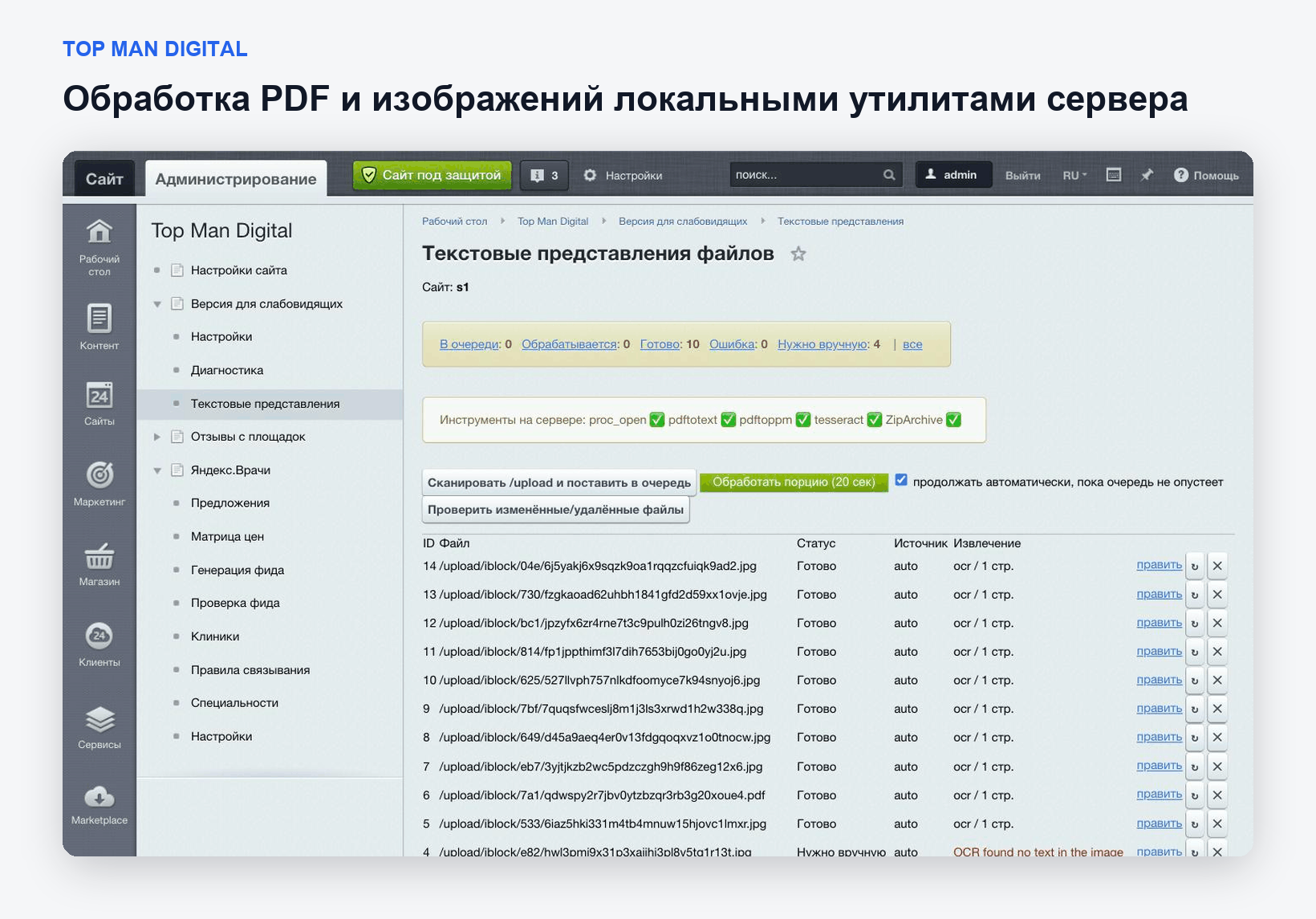Collapse Яндекс.Врачи tree node
Image resolution: width=1316 pixels, height=919 pixels.
157,470
